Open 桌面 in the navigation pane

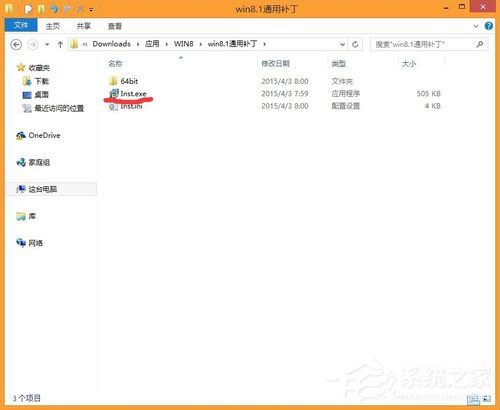coord(41,95)
